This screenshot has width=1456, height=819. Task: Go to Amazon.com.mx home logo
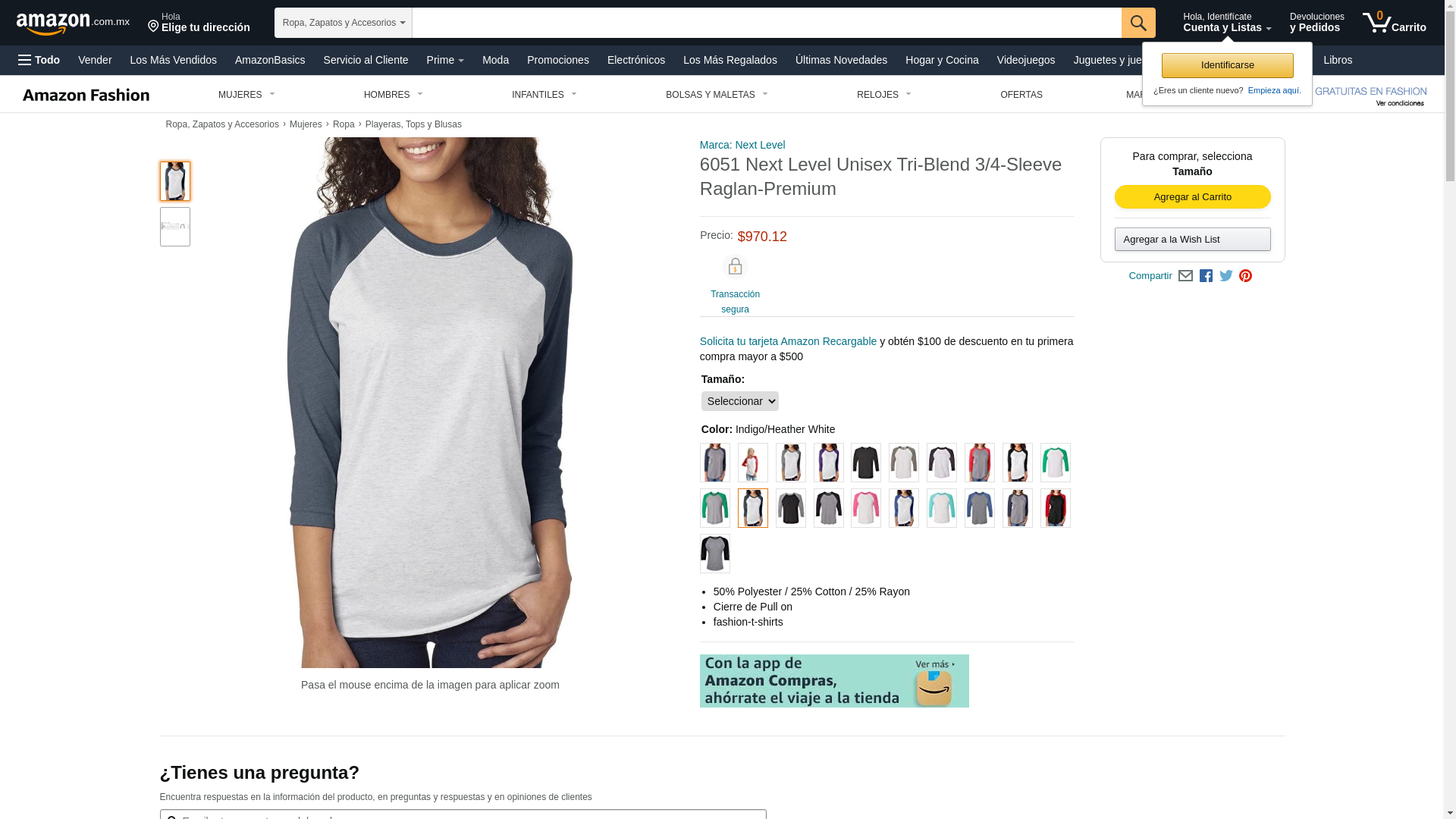(x=73, y=23)
